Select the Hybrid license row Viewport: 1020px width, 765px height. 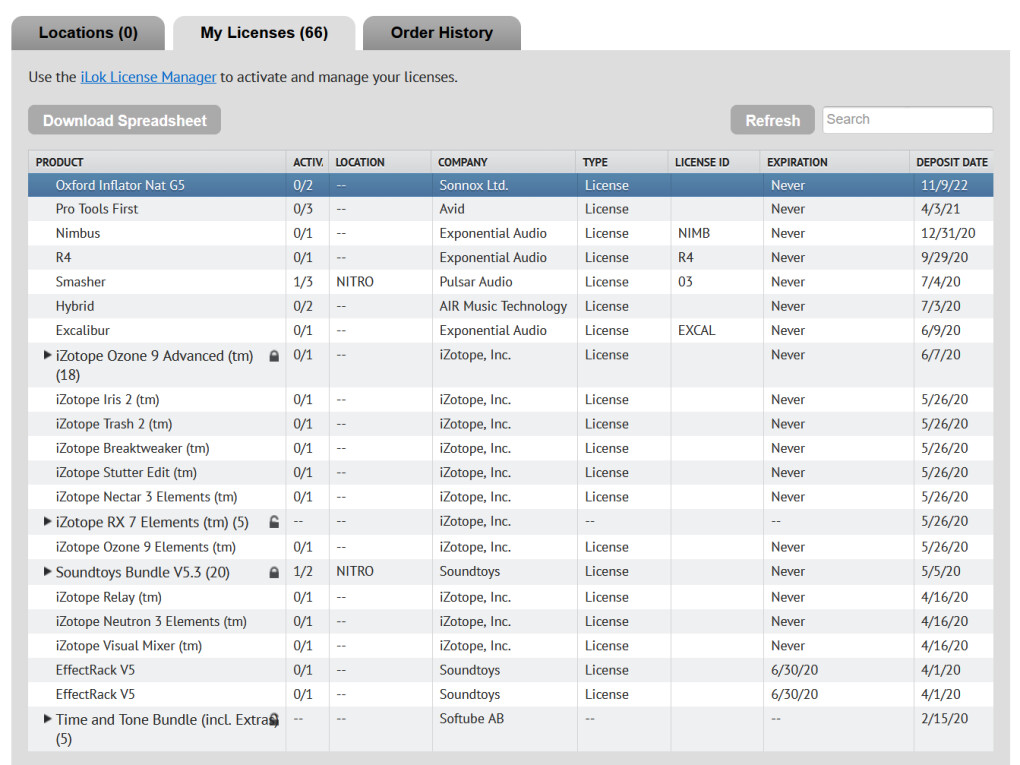511,306
